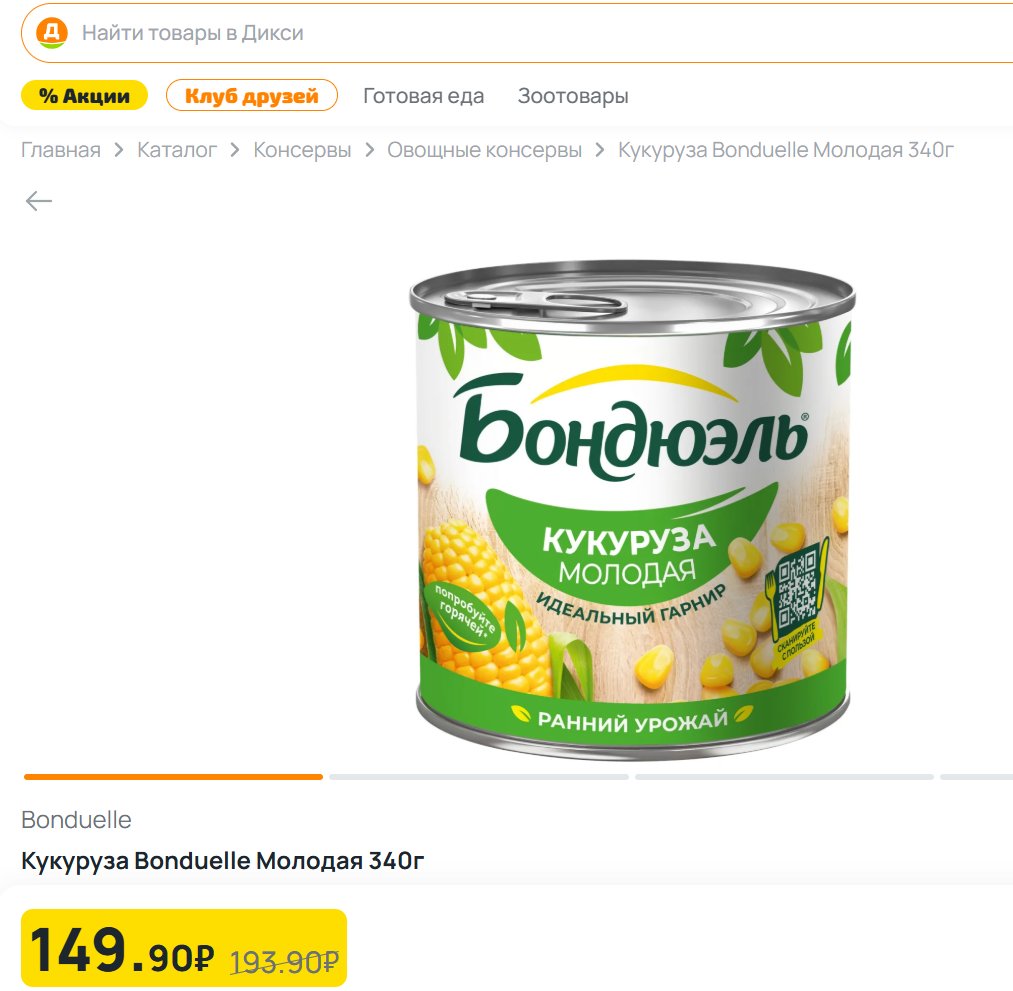The image size is (1013, 991).
Task: Open 'Каталог' from the breadcrumb trail
Action: [177, 150]
